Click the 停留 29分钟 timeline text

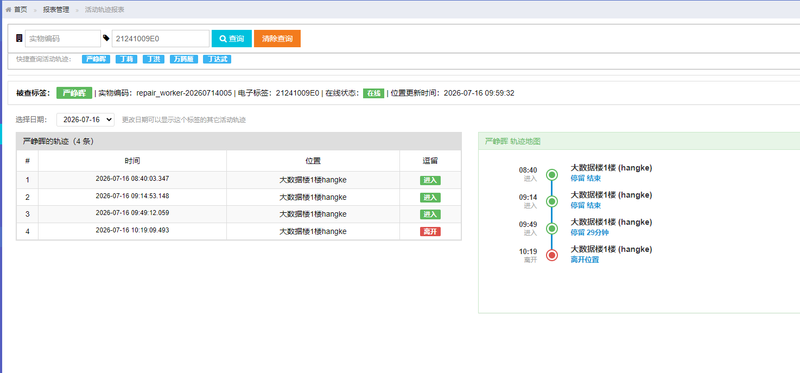click(589, 233)
